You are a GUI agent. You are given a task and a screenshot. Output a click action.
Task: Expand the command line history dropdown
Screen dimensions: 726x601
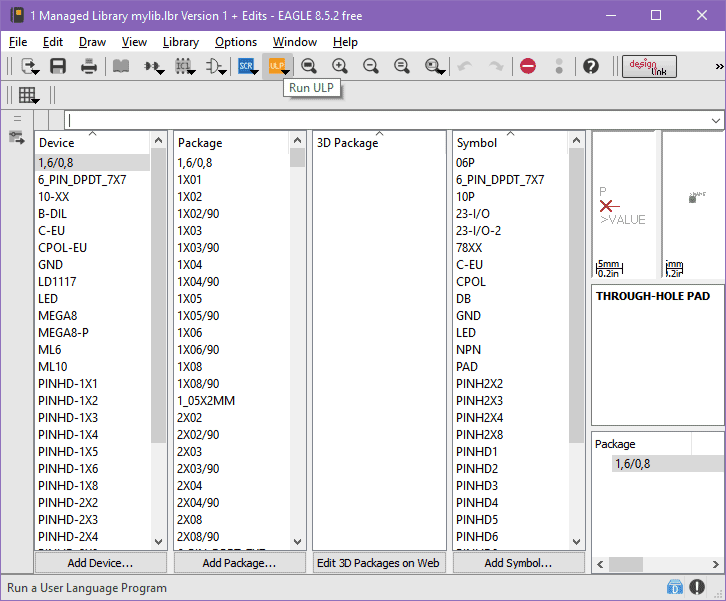[x=715, y=120]
